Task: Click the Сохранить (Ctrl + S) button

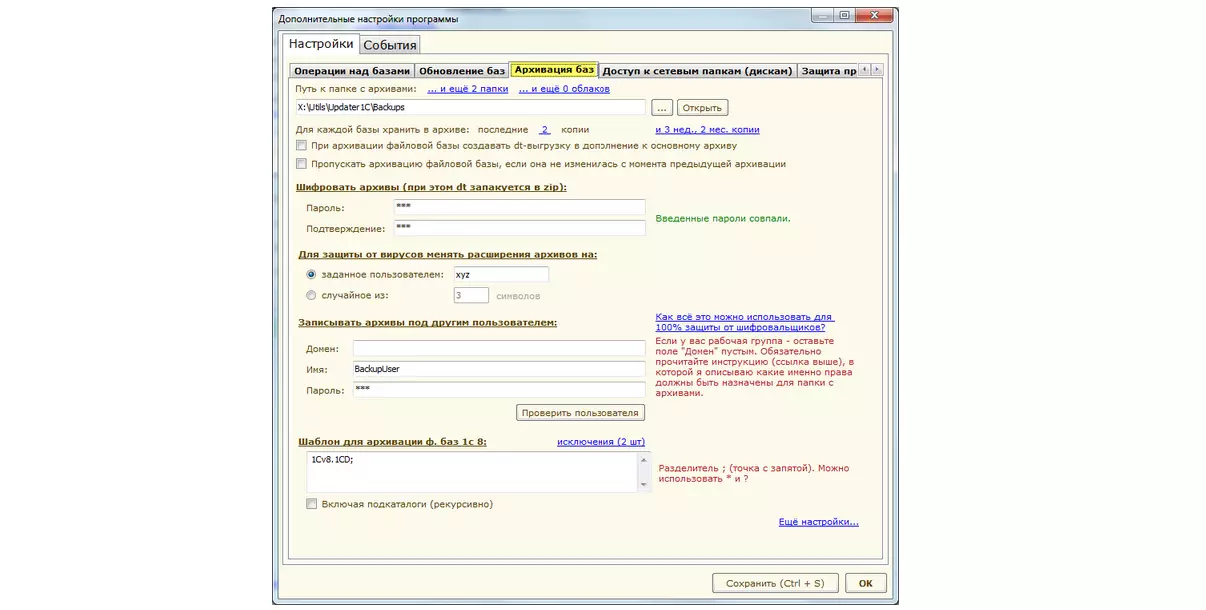Action: (776, 583)
